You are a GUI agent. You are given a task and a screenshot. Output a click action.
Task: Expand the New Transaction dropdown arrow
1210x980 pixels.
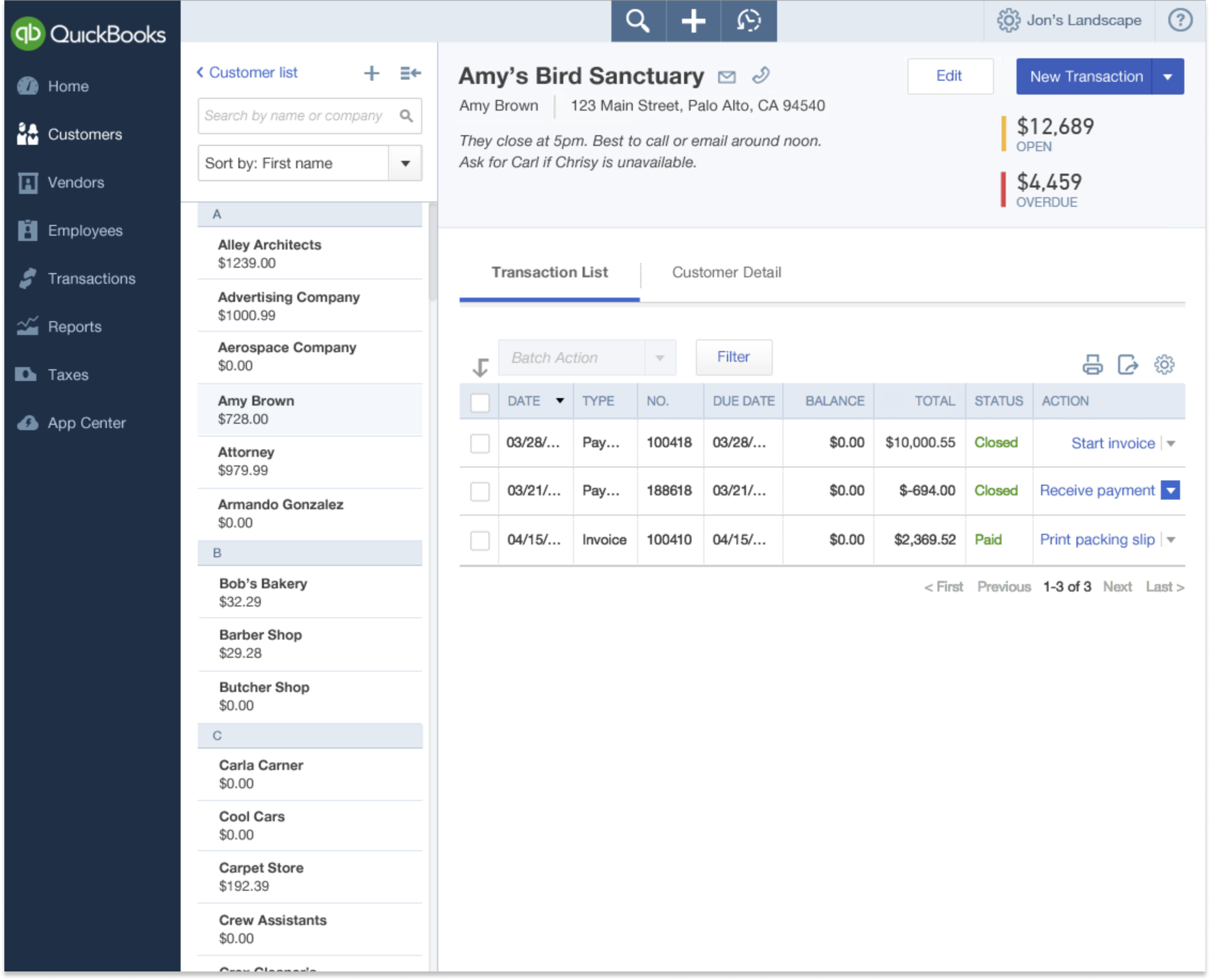1168,77
